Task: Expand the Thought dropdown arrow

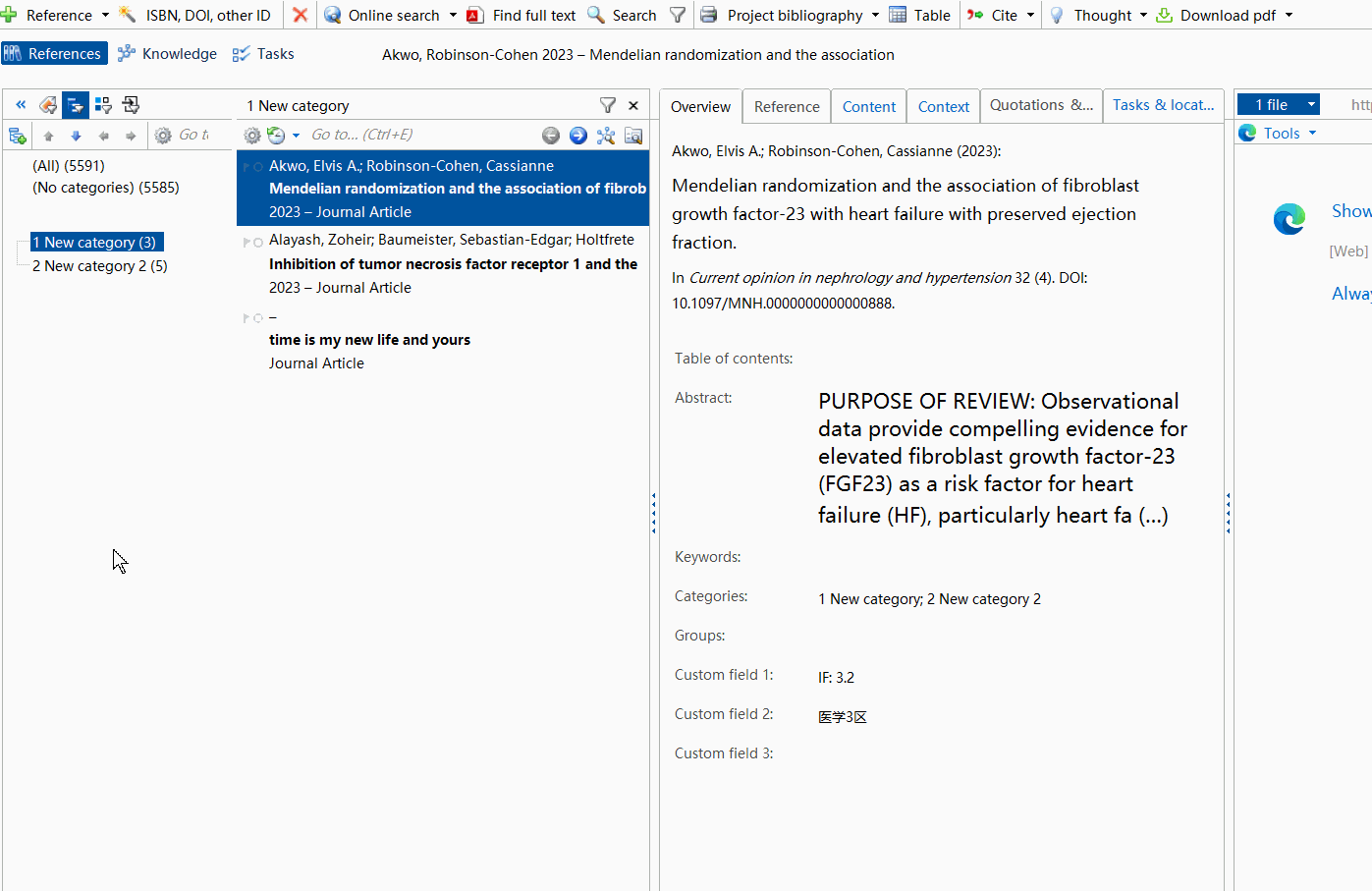Action: tap(1143, 15)
